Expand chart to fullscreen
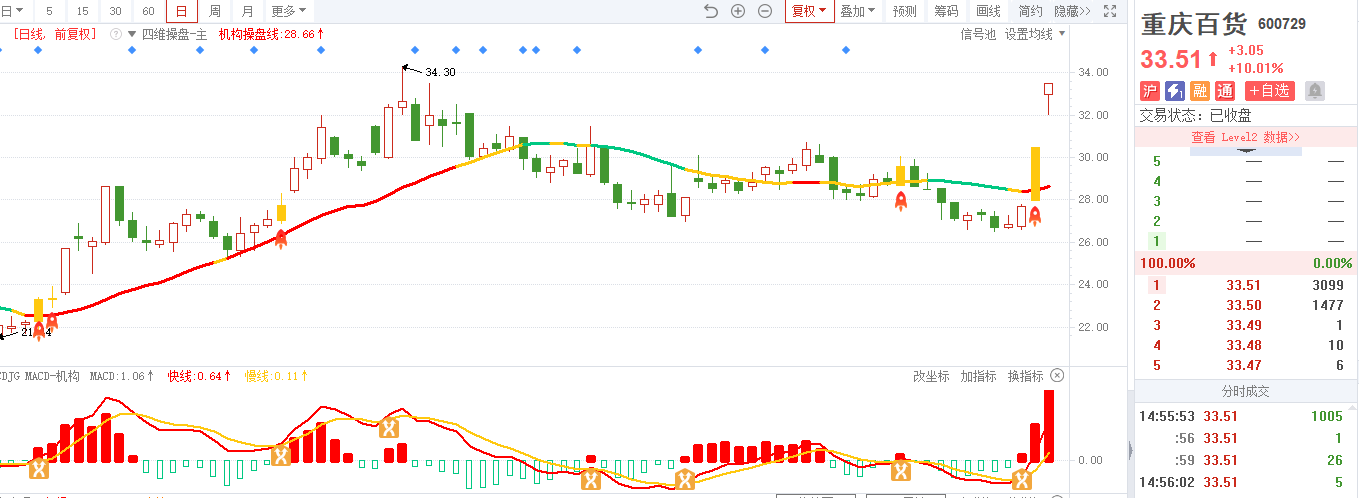This screenshot has height=498, width=1359. click(1108, 11)
